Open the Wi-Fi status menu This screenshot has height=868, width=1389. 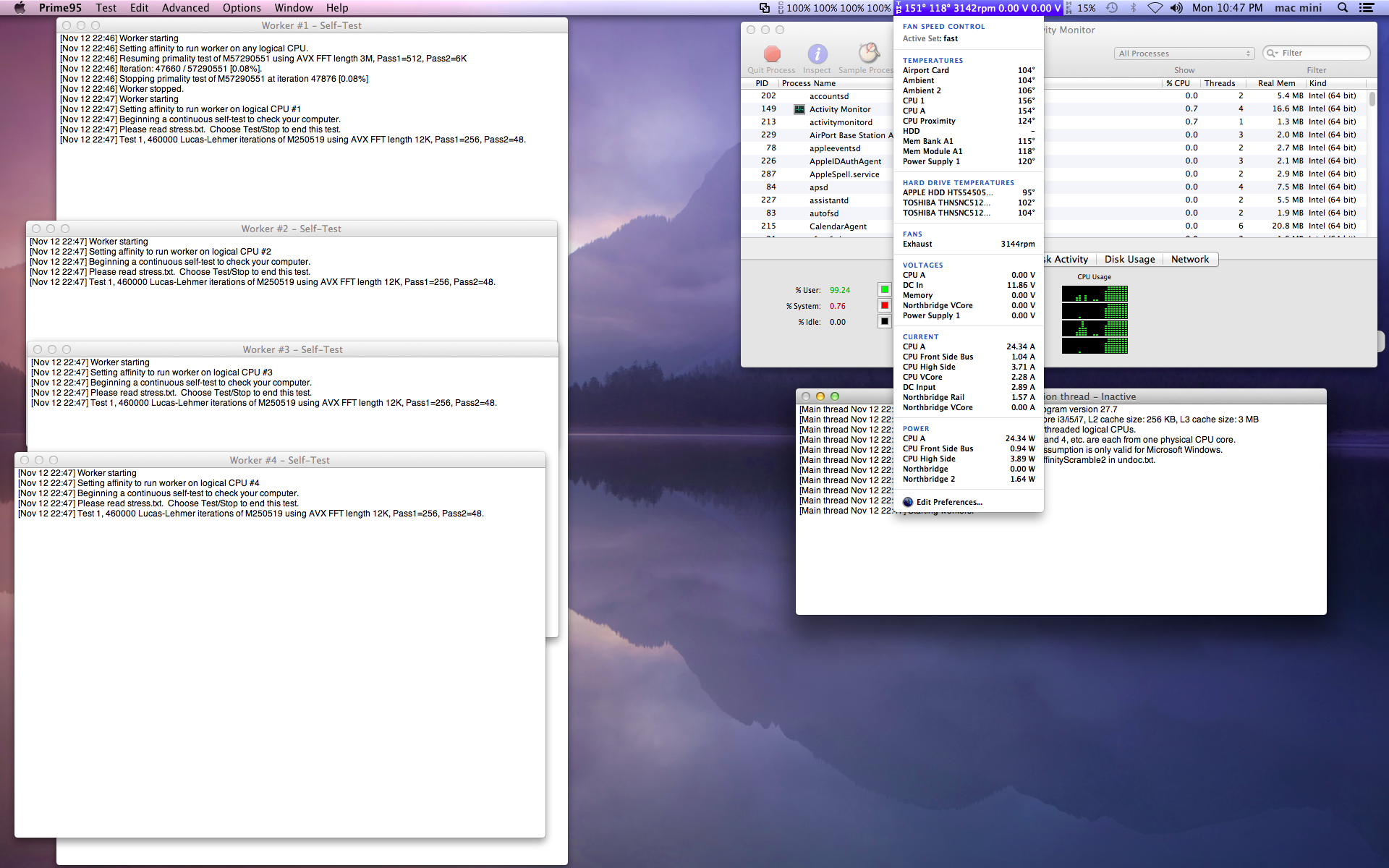(x=1155, y=8)
